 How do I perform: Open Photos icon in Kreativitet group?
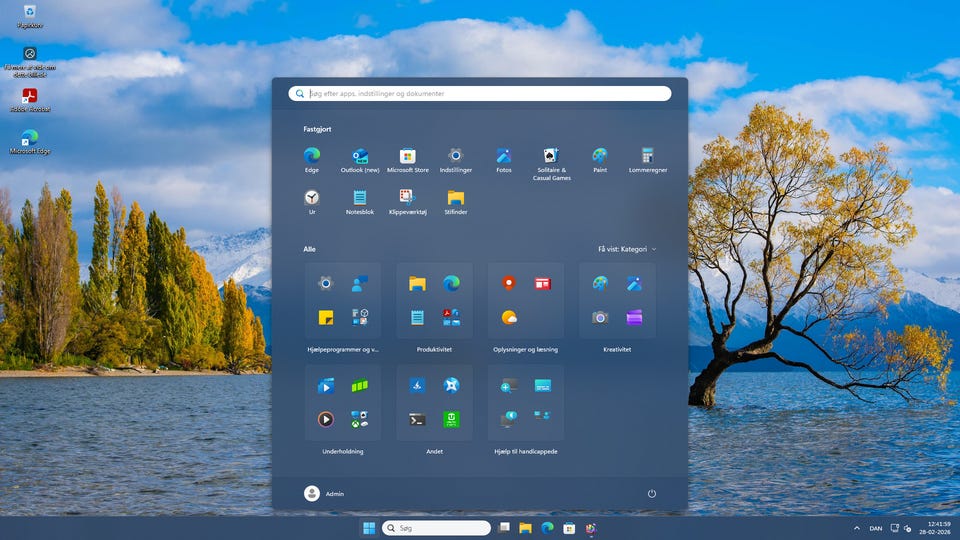tap(634, 283)
